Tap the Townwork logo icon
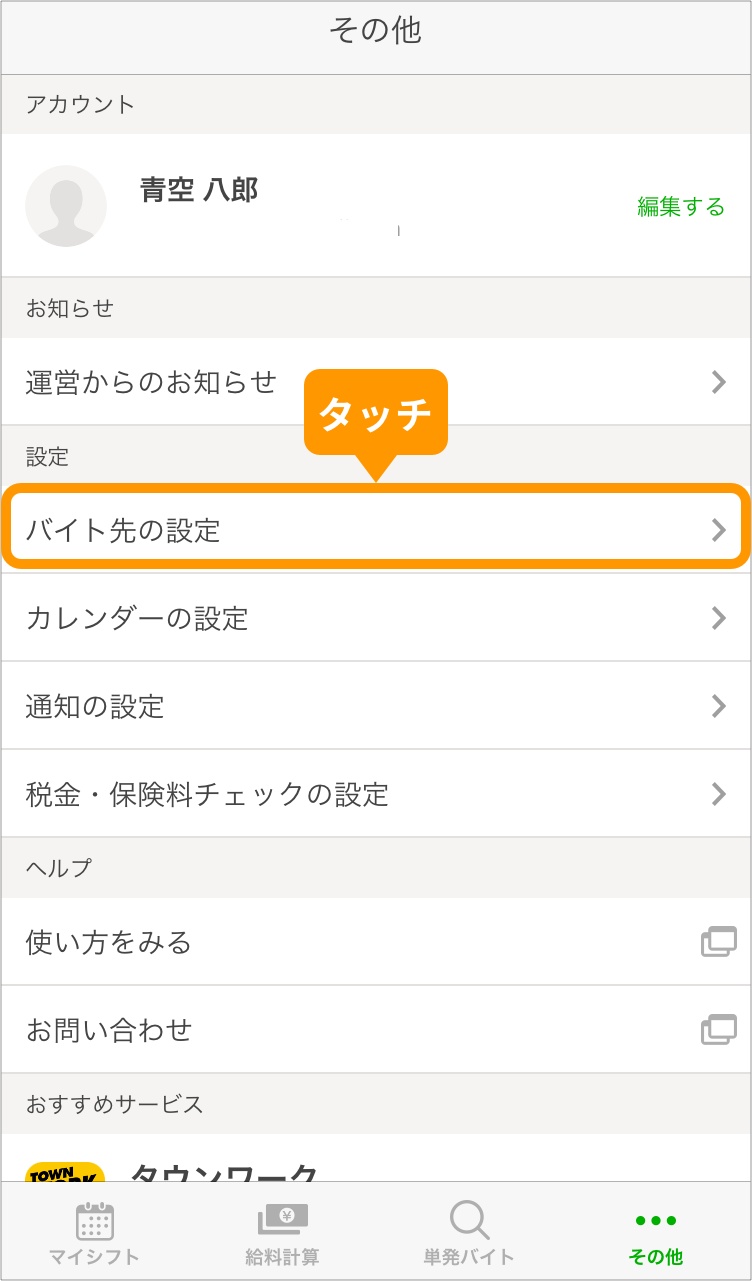 coord(65,1172)
